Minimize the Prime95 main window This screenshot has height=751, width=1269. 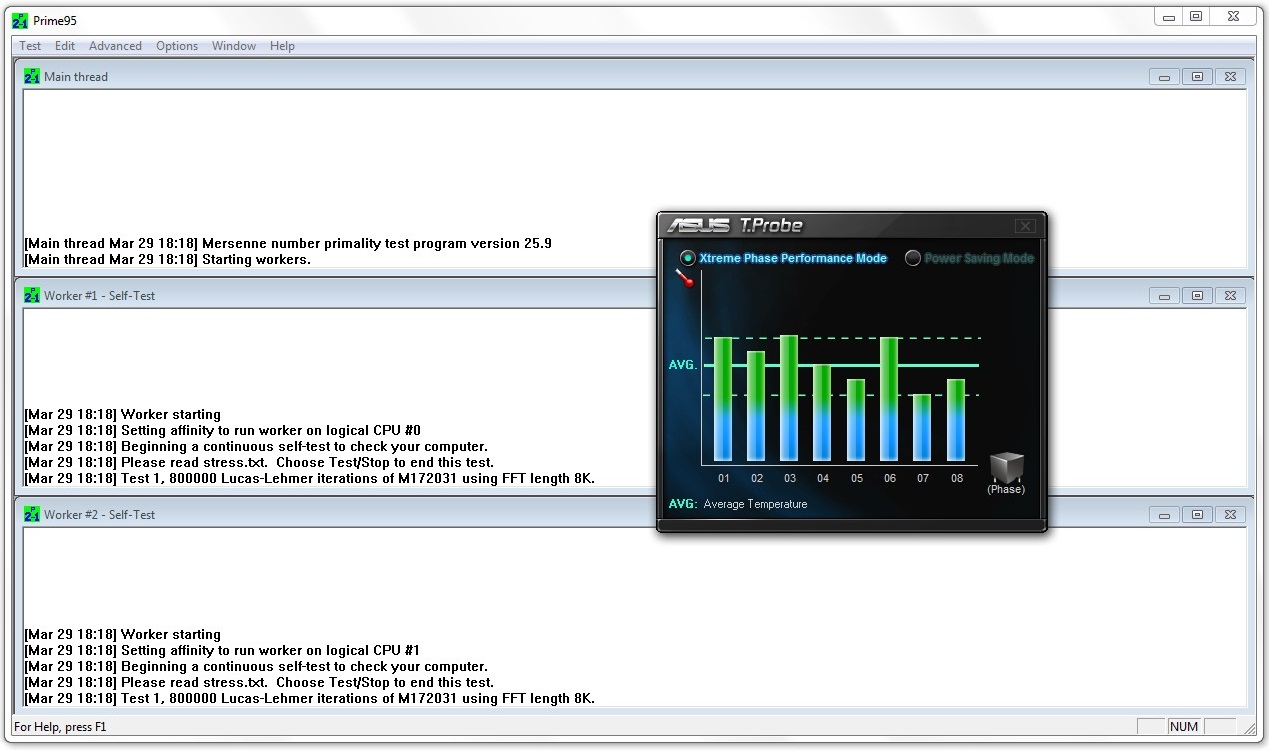coord(1168,16)
